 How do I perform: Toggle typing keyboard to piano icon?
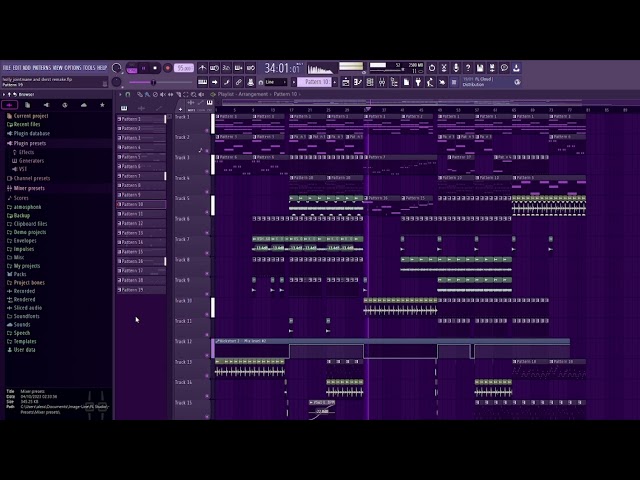(x=202, y=82)
